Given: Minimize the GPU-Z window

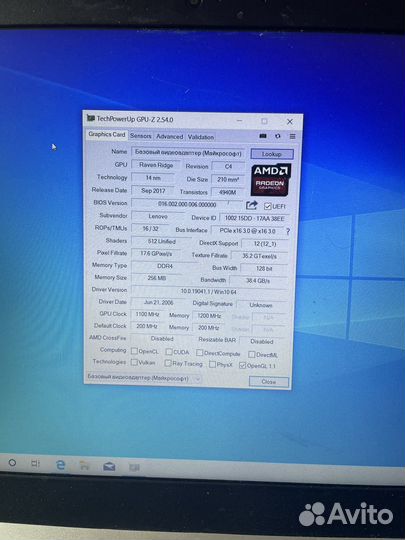Looking at the screenshot, I should [x=240, y=121].
